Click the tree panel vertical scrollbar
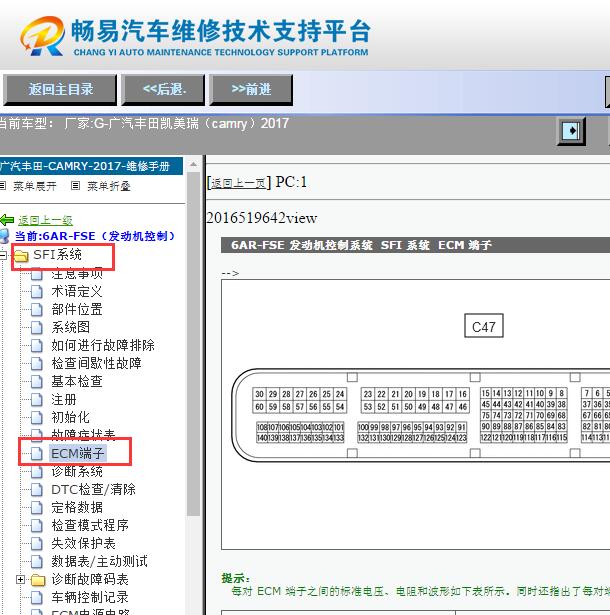Image resolution: width=610 pixels, height=615 pixels. point(193,344)
